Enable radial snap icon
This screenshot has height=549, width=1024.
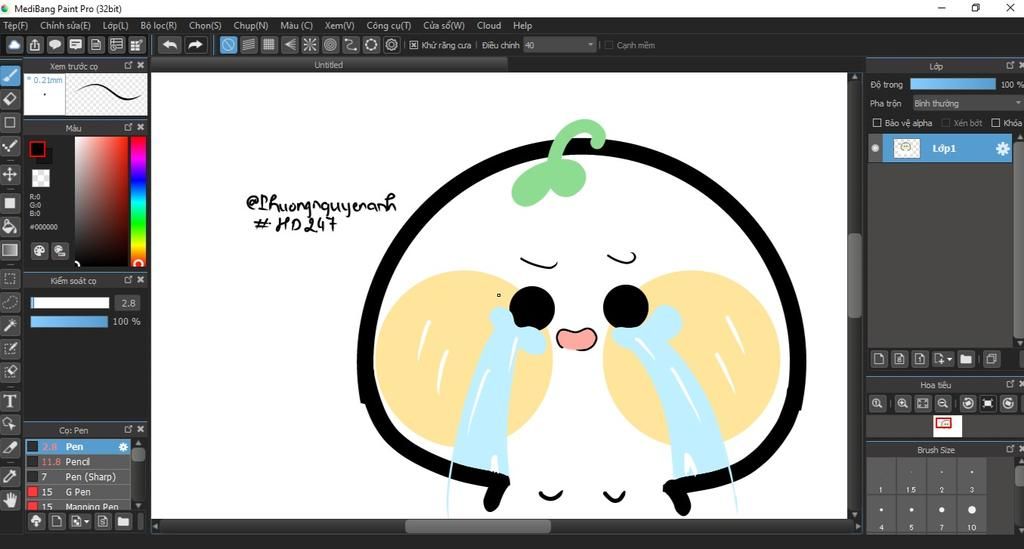(310, 45)
